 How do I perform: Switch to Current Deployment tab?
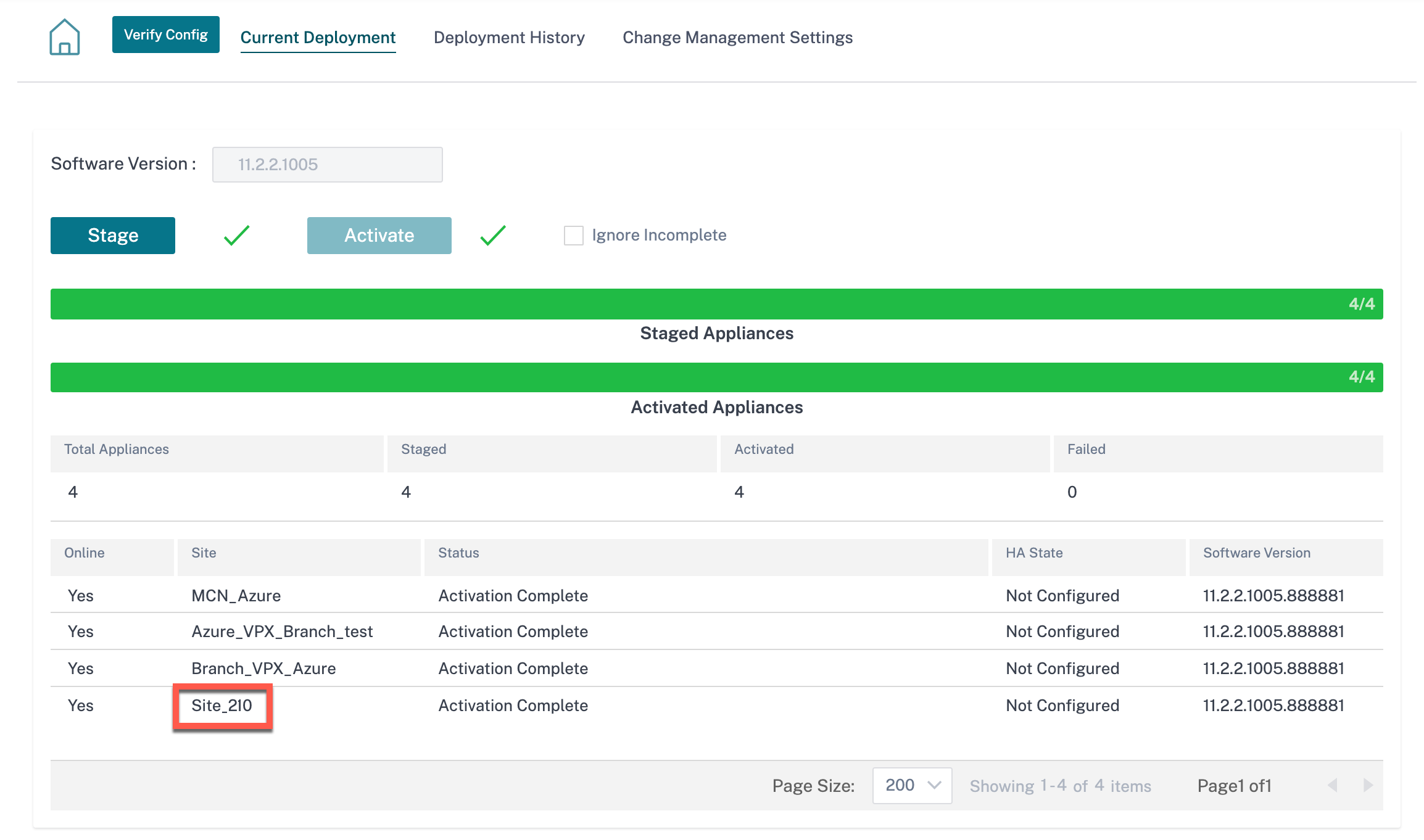(x=318, y=38)
